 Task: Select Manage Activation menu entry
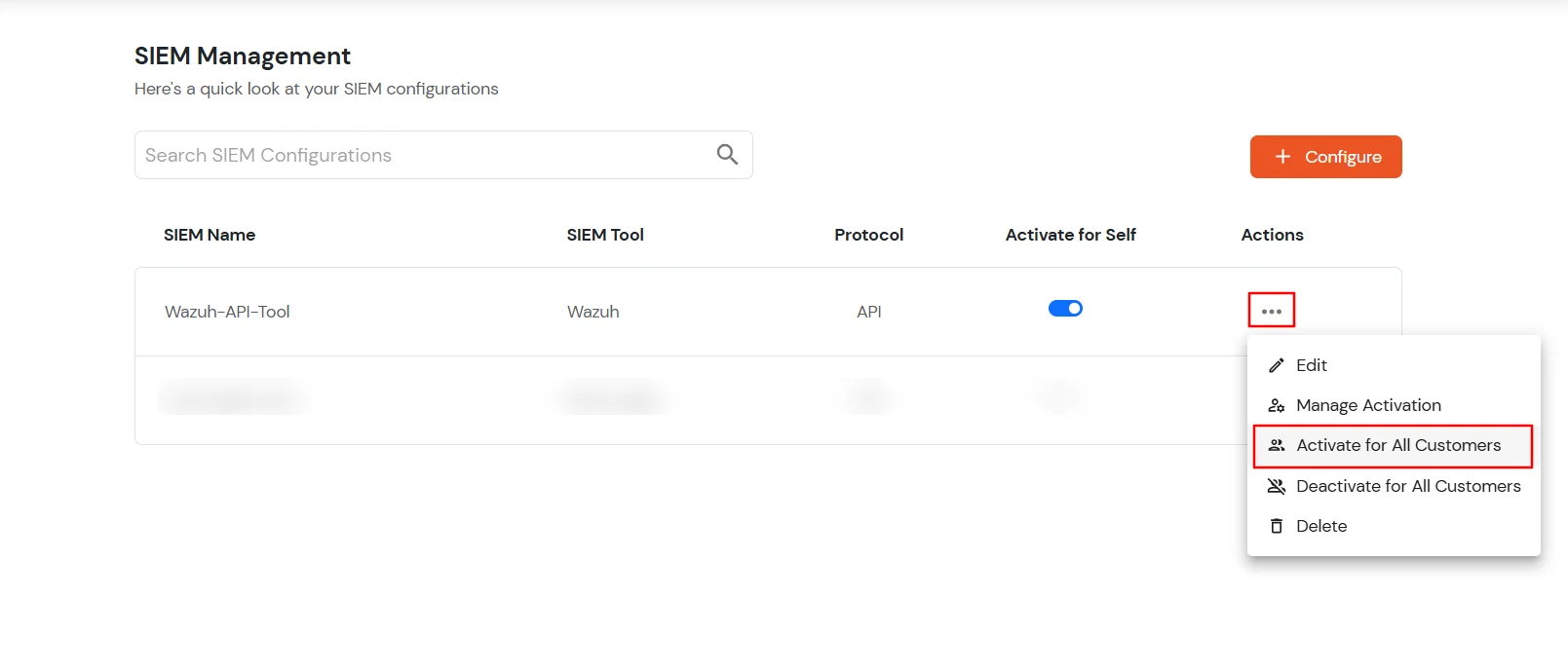[x=1394, y=405]
